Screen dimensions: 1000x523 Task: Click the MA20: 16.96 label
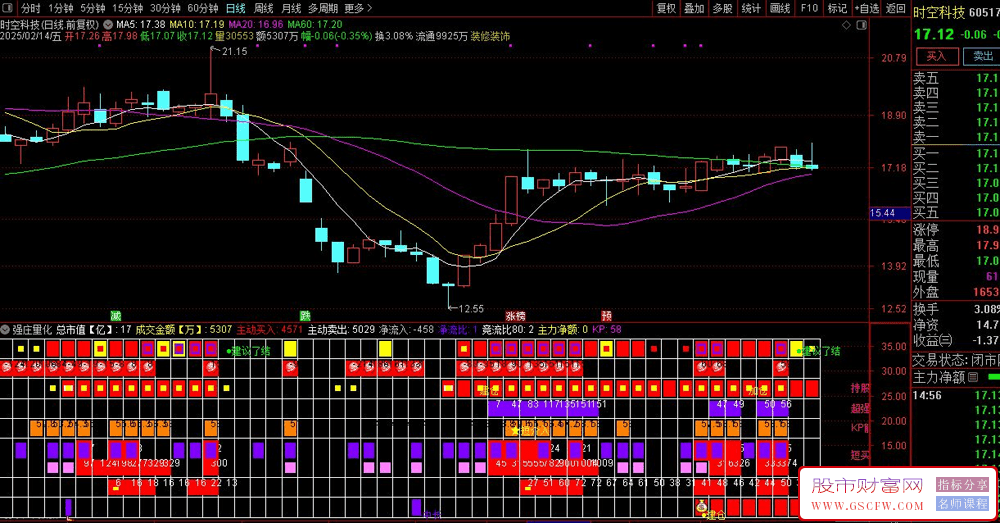(x=256, y=24)
